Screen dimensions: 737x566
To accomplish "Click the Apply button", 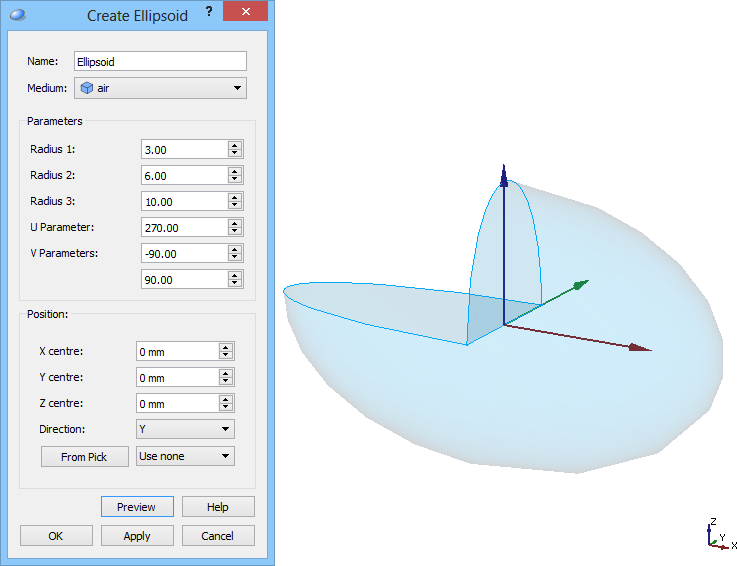I will point(137,536).
